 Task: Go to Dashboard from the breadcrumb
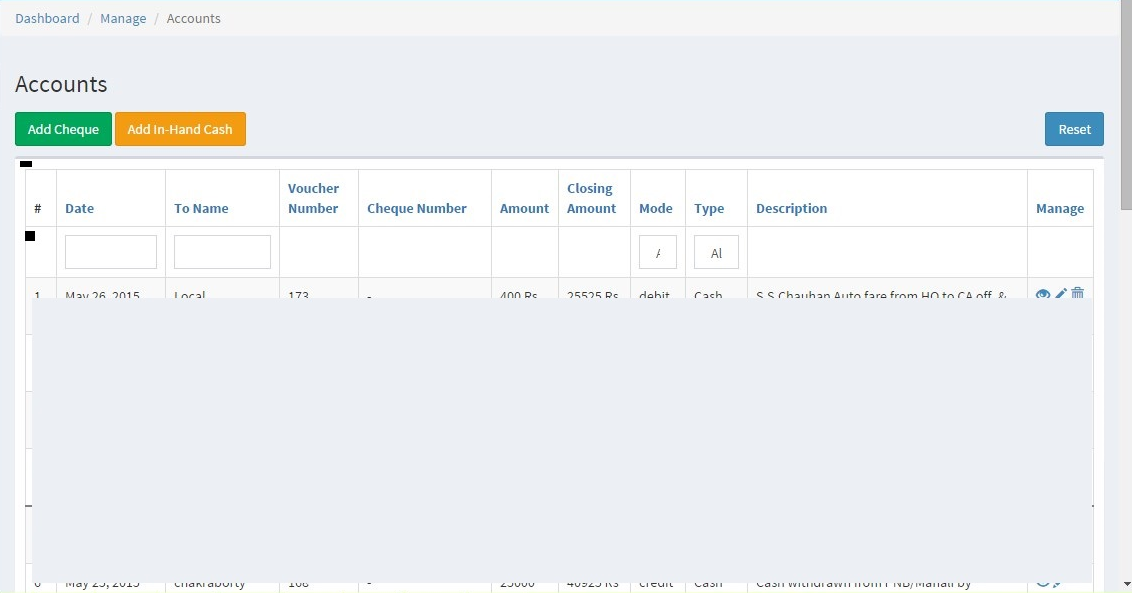point(48,18)
